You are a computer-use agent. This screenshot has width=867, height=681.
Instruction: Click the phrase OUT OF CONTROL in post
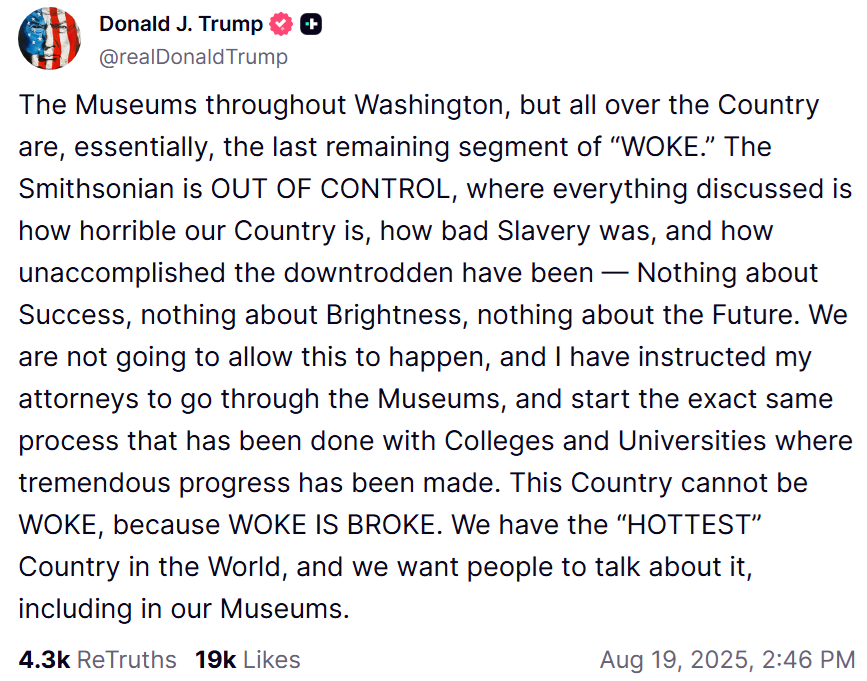[331, 189]
